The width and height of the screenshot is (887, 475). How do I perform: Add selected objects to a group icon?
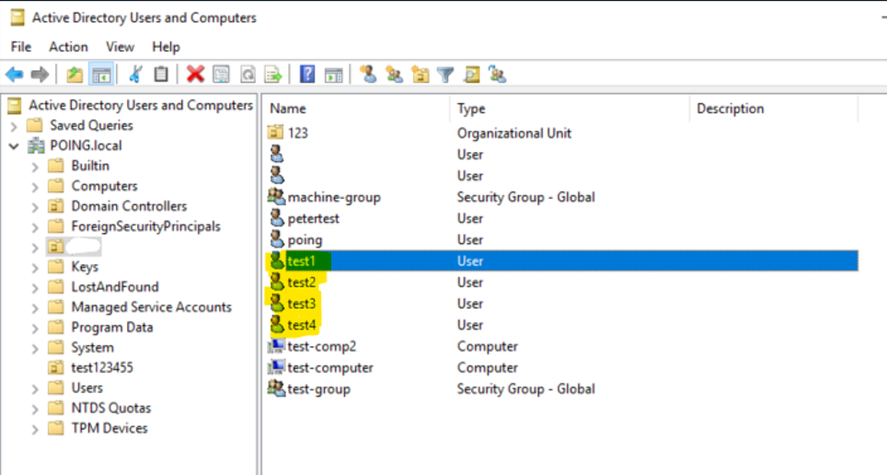click(x=498, y=74)
